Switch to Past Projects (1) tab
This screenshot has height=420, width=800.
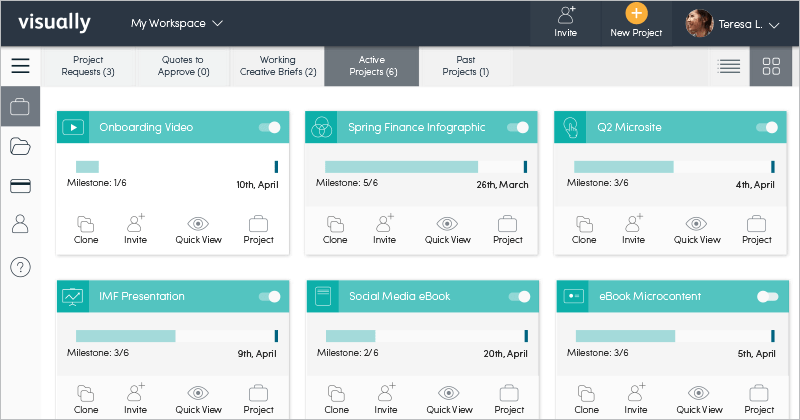coord(466,66)
